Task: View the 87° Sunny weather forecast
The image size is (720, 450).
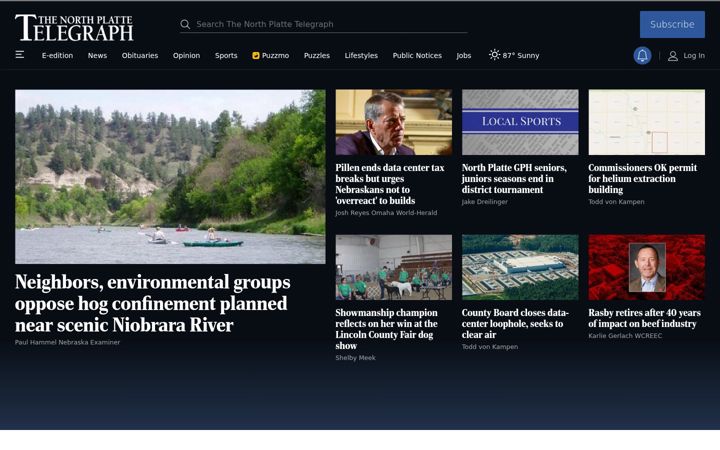Action: (x=514, y=55)
